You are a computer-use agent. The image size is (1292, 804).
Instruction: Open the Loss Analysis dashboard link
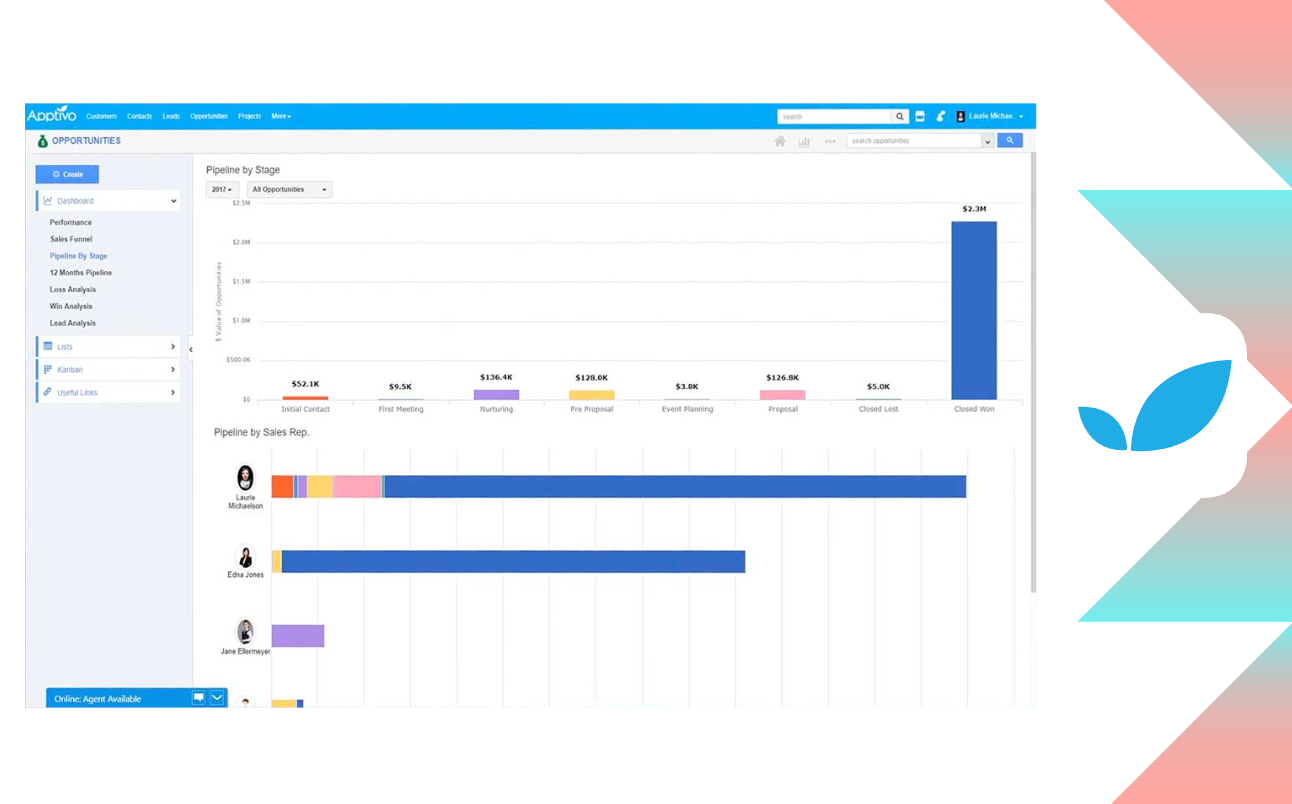[x=73, y=289]
